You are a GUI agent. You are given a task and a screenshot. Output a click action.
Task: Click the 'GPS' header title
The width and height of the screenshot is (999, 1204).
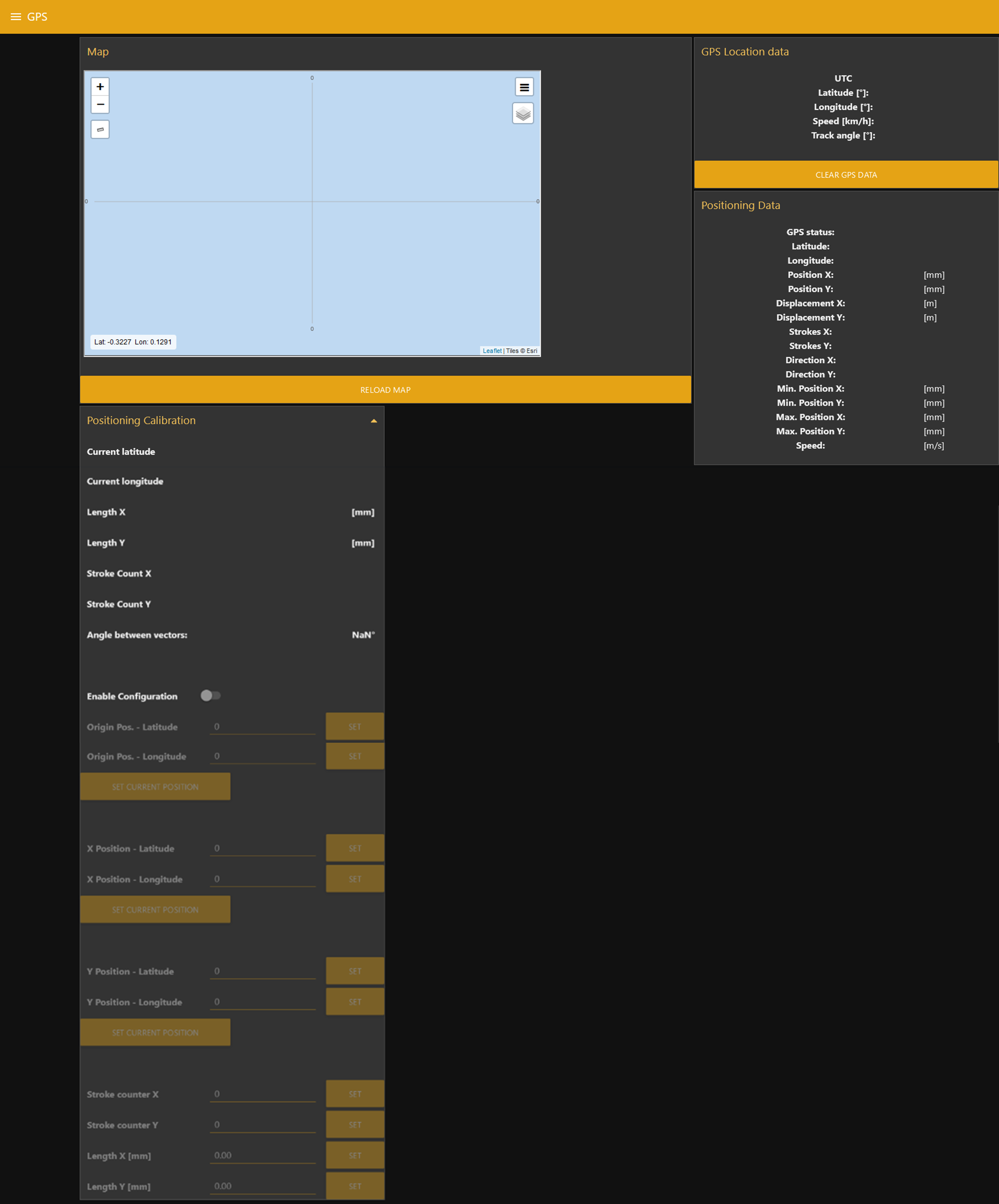tap(37, 17)
